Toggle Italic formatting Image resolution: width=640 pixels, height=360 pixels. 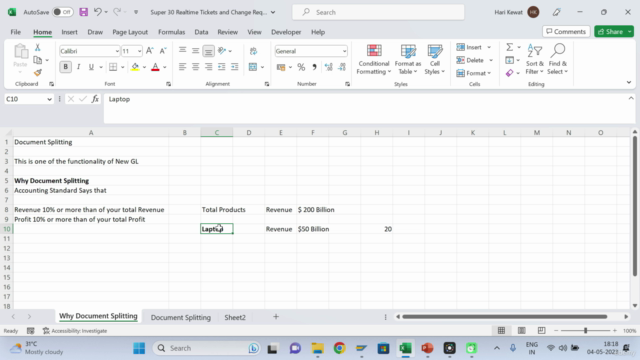pos(78,67)
